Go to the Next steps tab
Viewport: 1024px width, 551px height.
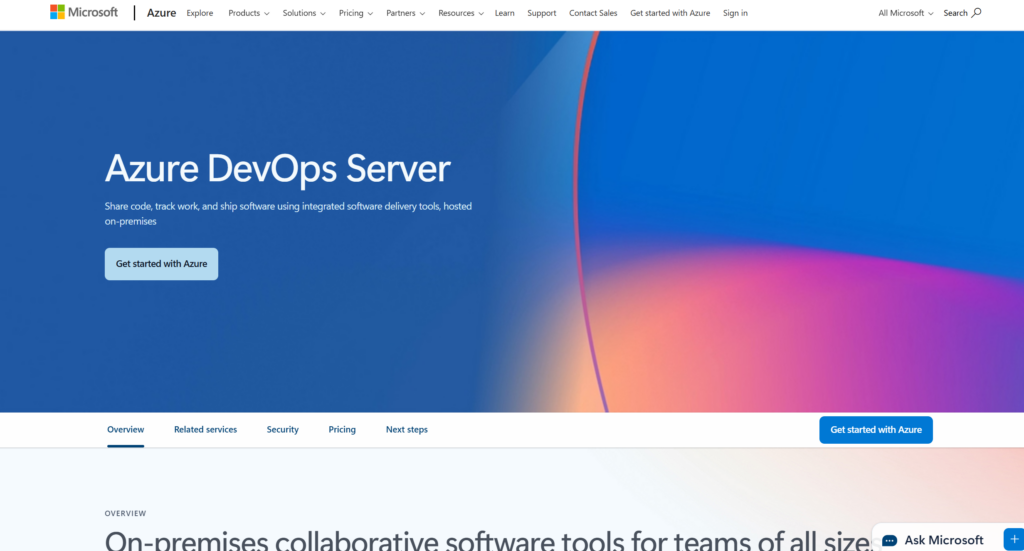(x=407, y=430)
